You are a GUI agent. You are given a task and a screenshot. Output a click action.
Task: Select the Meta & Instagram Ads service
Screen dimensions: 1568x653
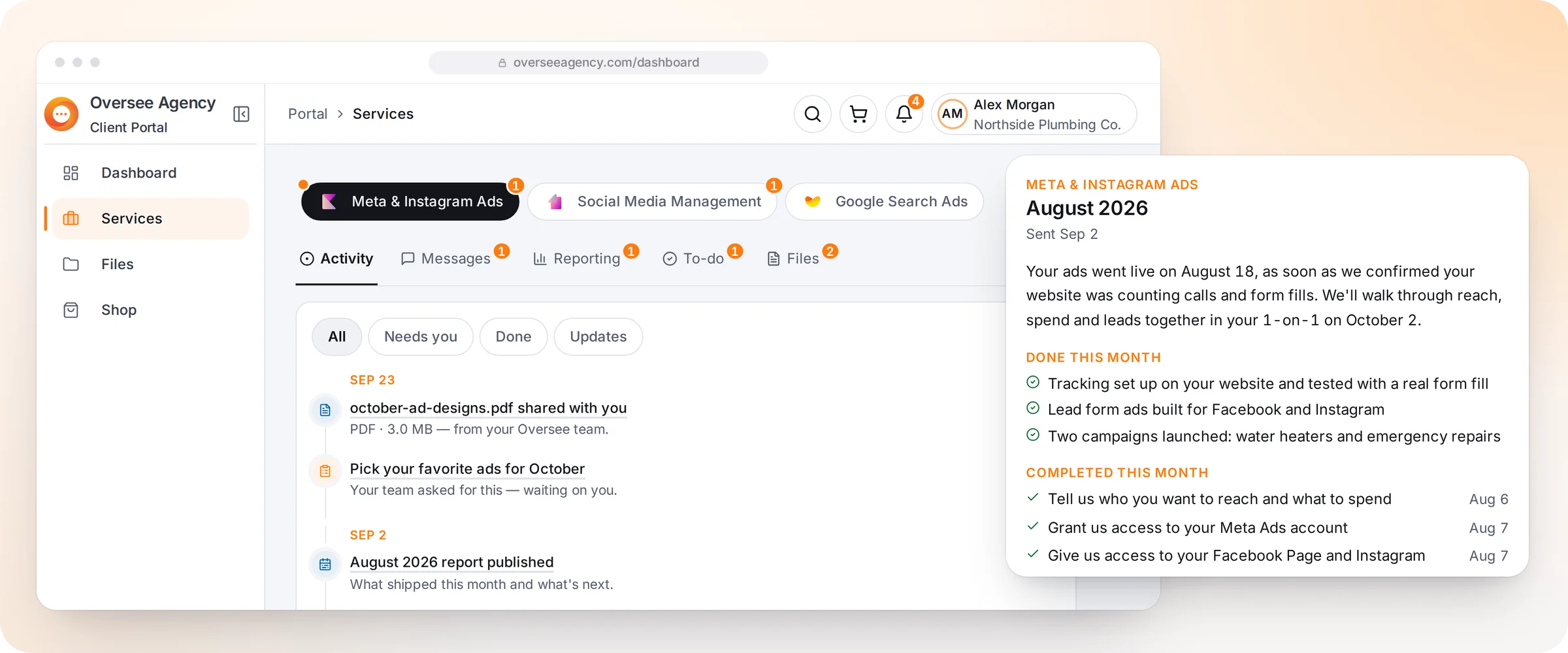click(410, 202)
